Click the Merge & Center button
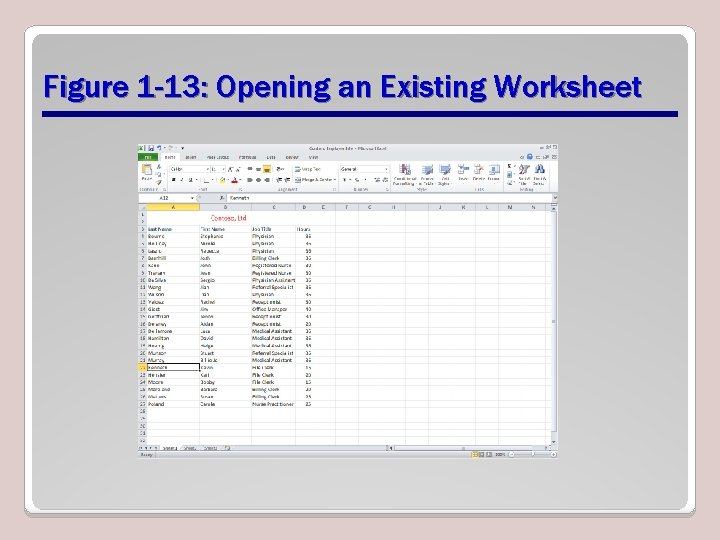720x540 pixels. pyautogui.click(x=313, y=180)
